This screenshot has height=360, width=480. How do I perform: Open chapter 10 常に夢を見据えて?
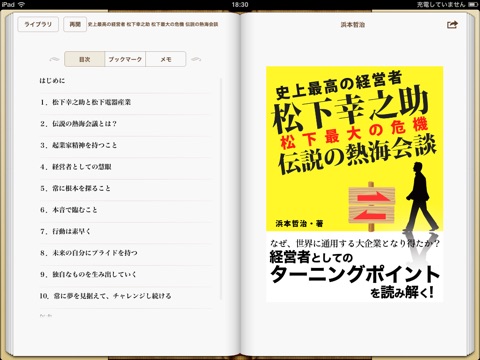pyautogui.click(x=126, y=296)
